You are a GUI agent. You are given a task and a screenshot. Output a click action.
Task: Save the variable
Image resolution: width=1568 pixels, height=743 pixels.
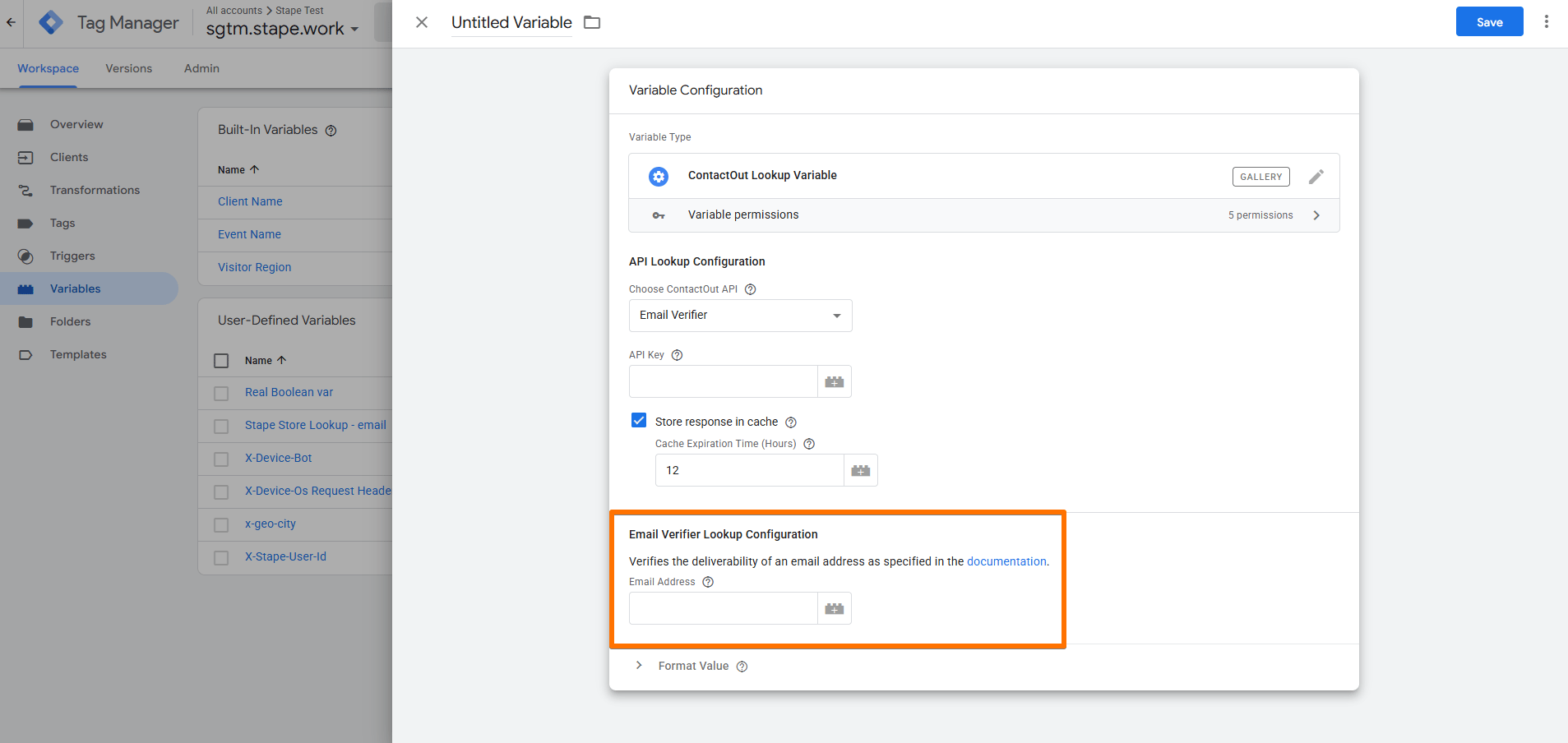(1489, 22)
